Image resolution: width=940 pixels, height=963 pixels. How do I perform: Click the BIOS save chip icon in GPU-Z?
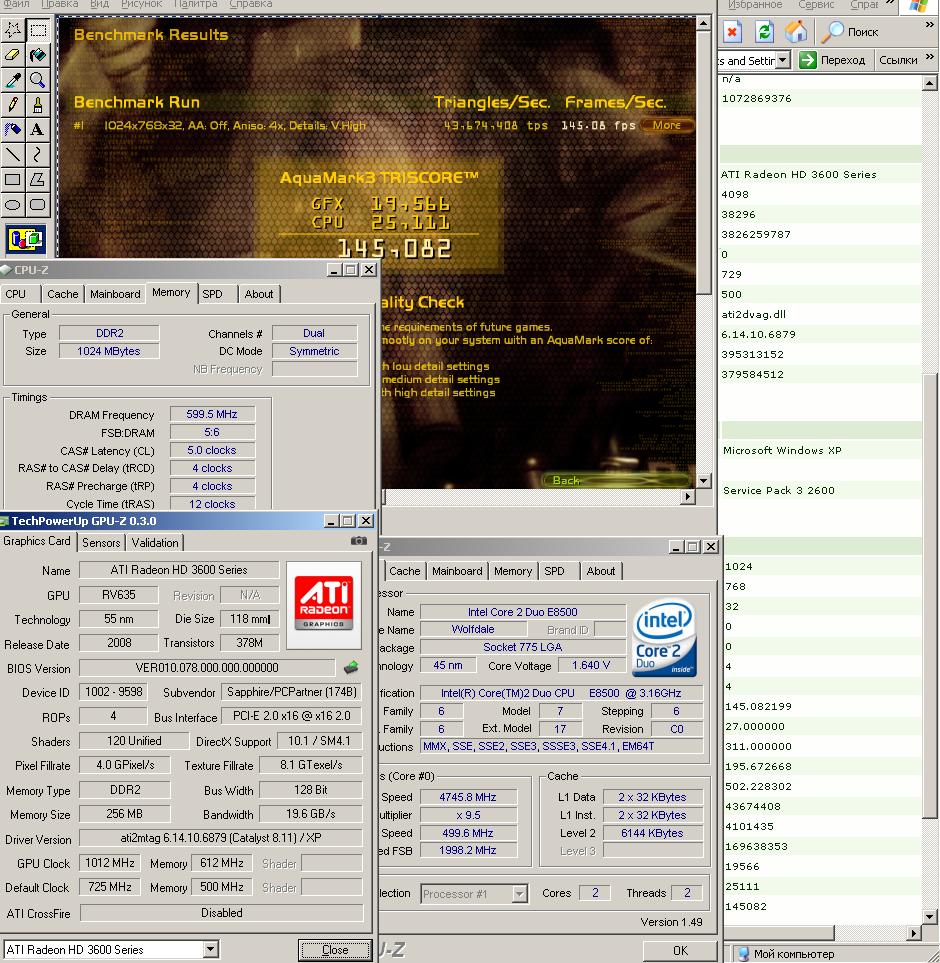pos(351,668)
